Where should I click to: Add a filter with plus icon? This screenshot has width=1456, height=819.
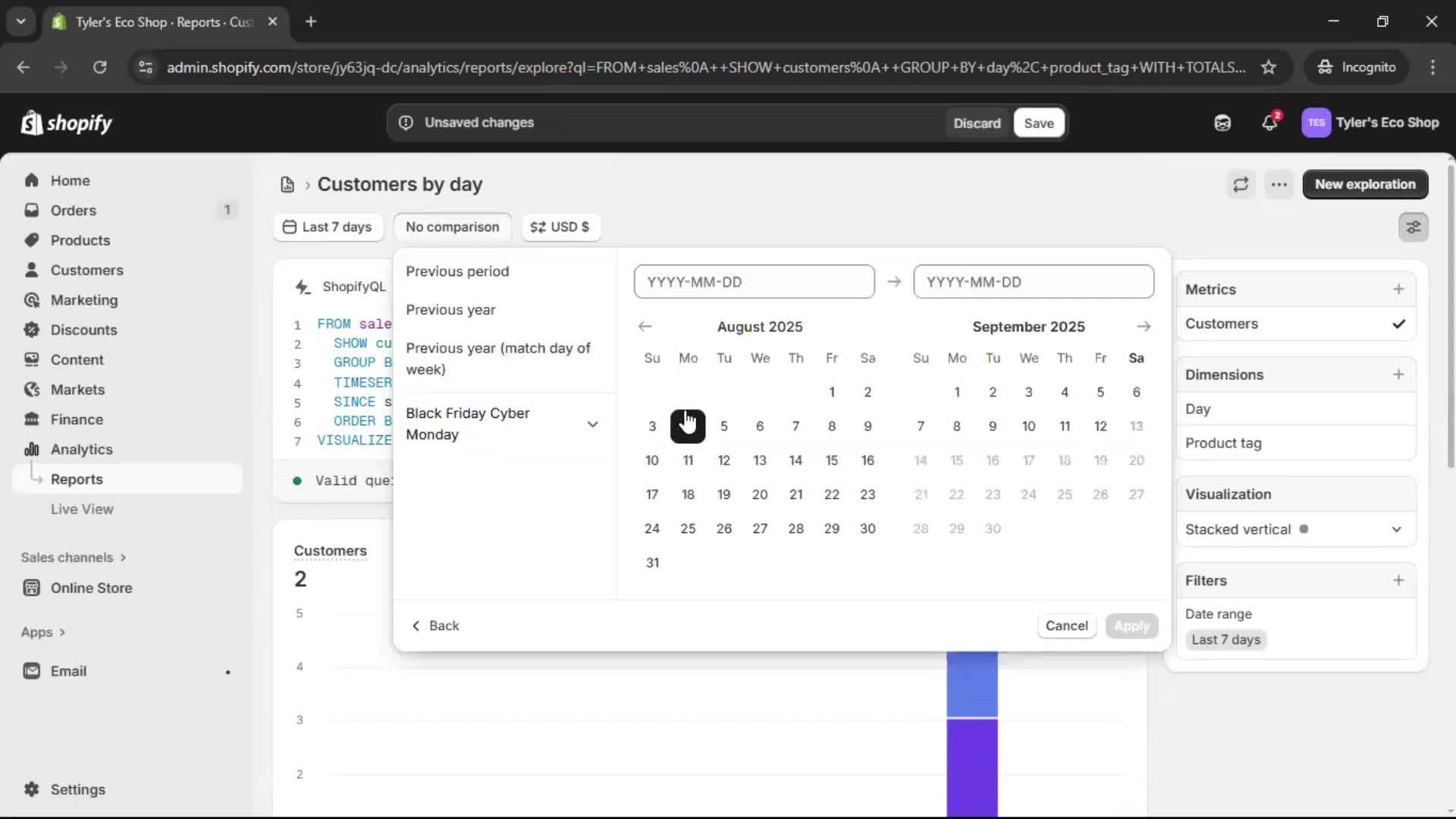(x=1398, y=580)
